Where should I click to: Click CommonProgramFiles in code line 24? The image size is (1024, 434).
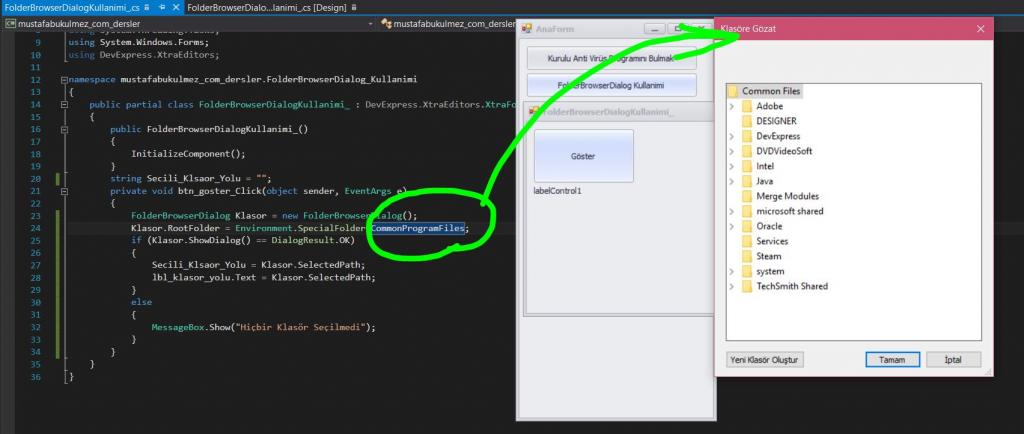tap(417, 228)
